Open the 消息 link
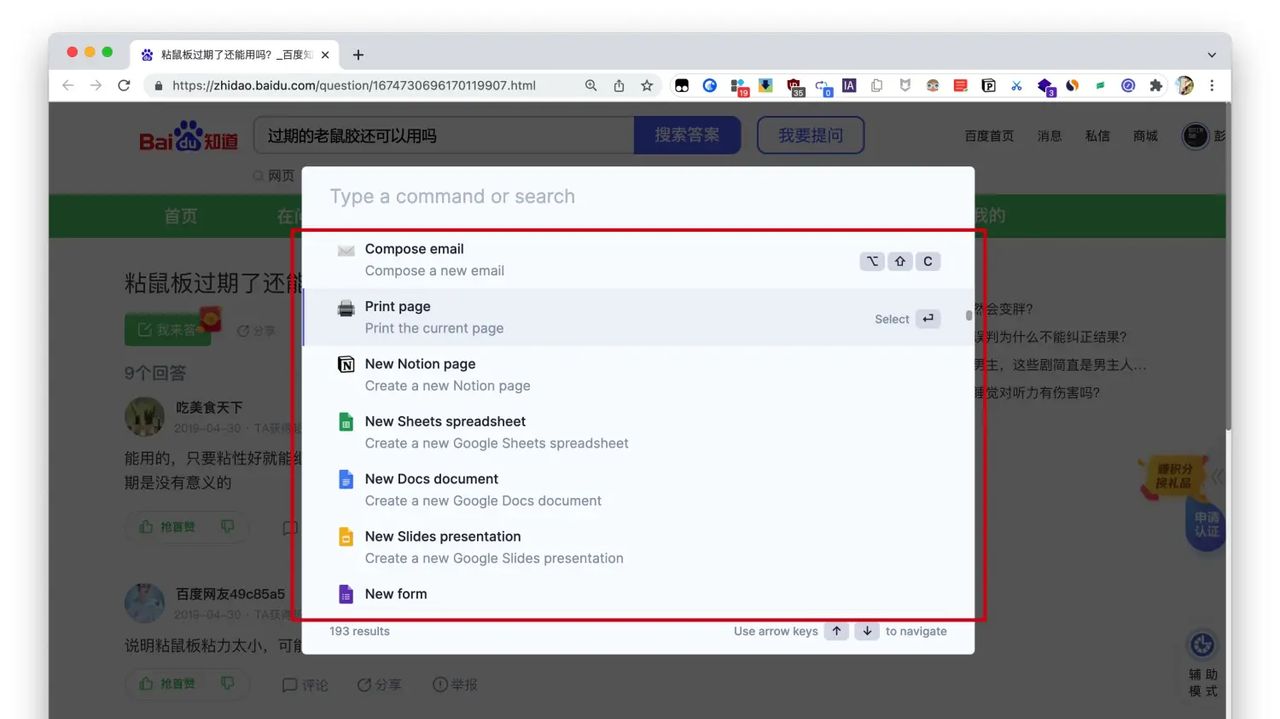This screenshot has width=1280, height=719. pos(1050,136)
